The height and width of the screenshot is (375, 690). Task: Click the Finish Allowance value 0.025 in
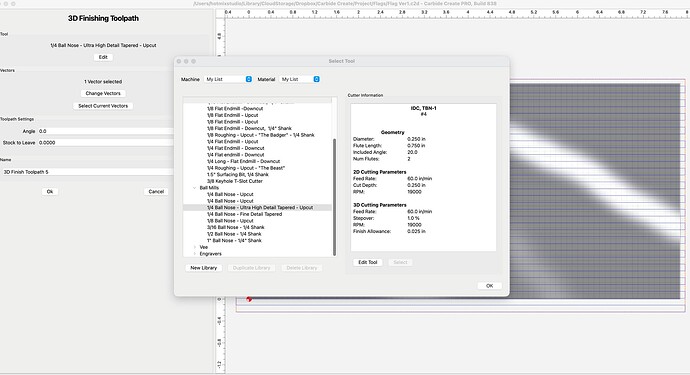point(416,232)
